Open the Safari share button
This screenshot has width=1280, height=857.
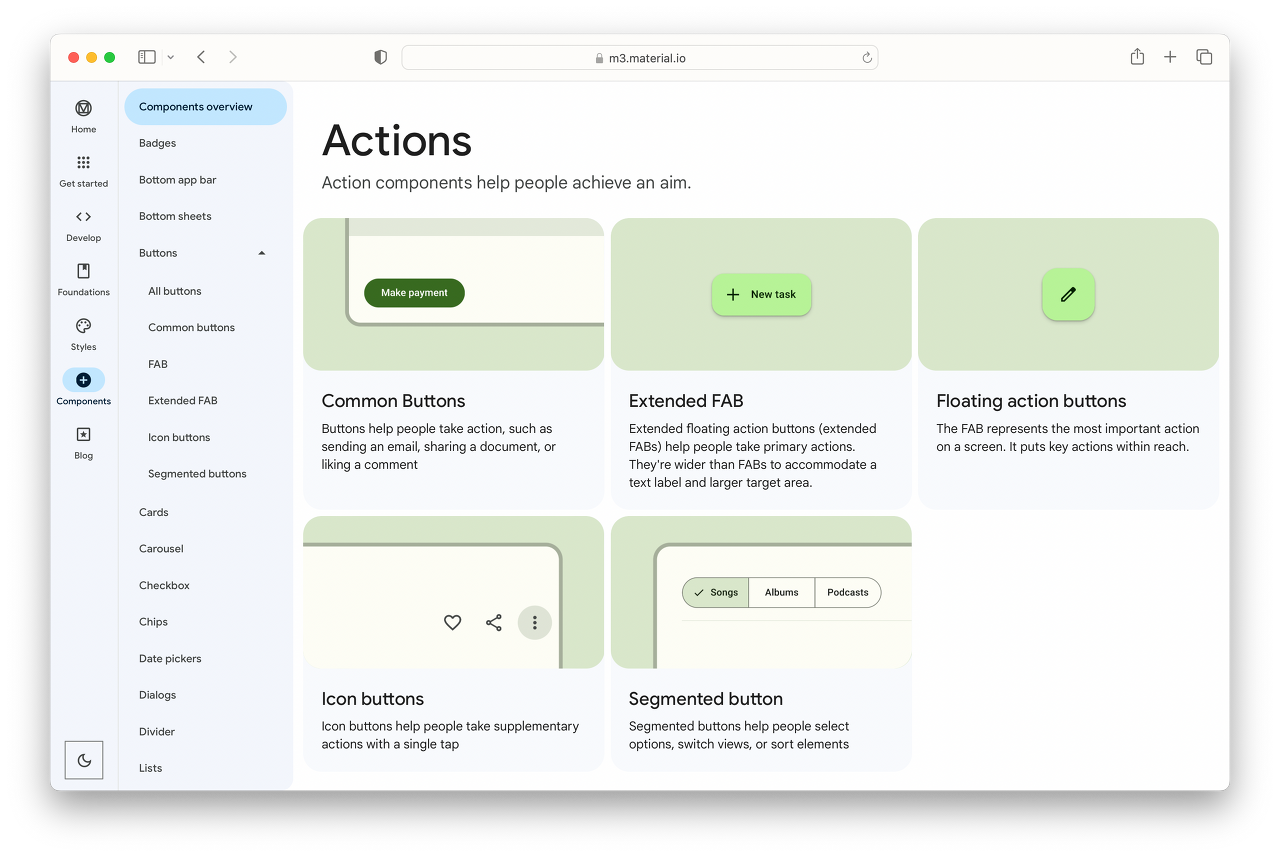pyautogui.click(x=1137, y=57)
